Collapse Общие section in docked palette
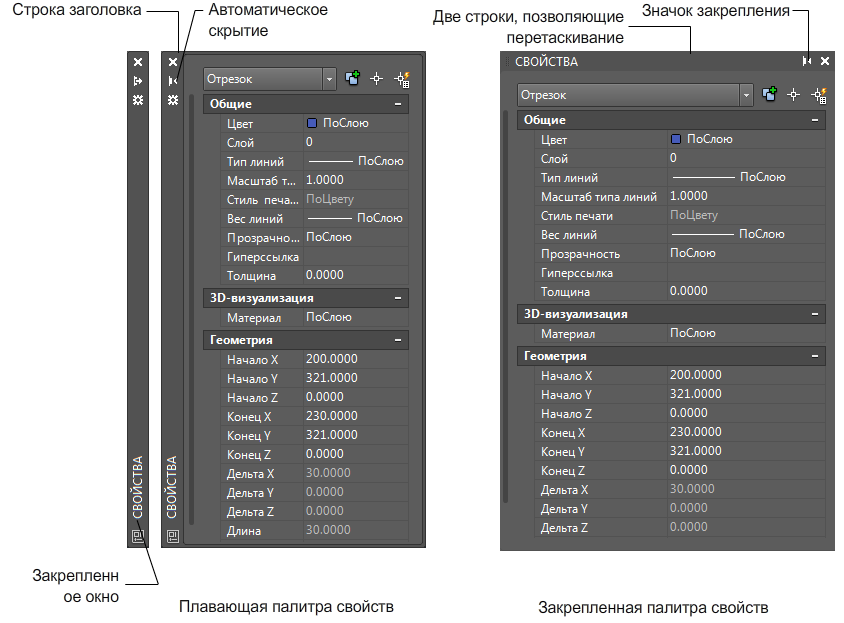844x623 pixels. pyautogui.click(x=815, y=120)
